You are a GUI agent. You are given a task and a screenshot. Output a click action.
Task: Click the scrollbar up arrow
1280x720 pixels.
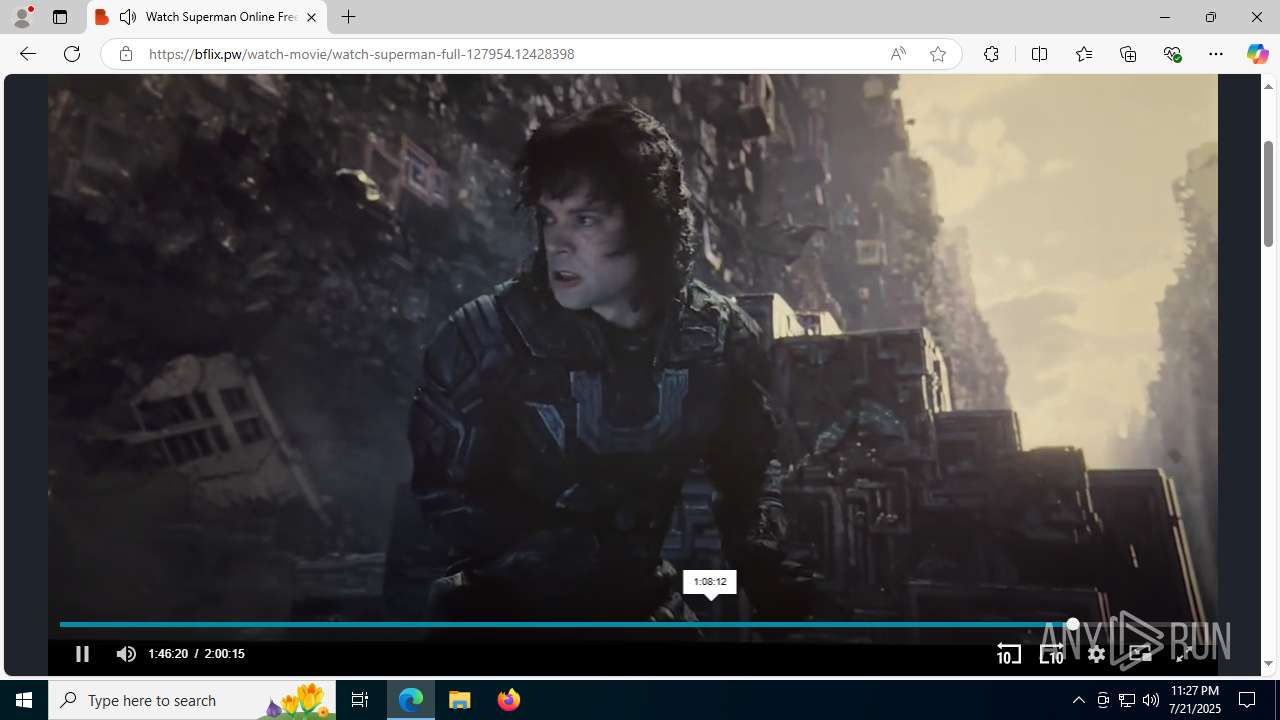point(1268,86)
